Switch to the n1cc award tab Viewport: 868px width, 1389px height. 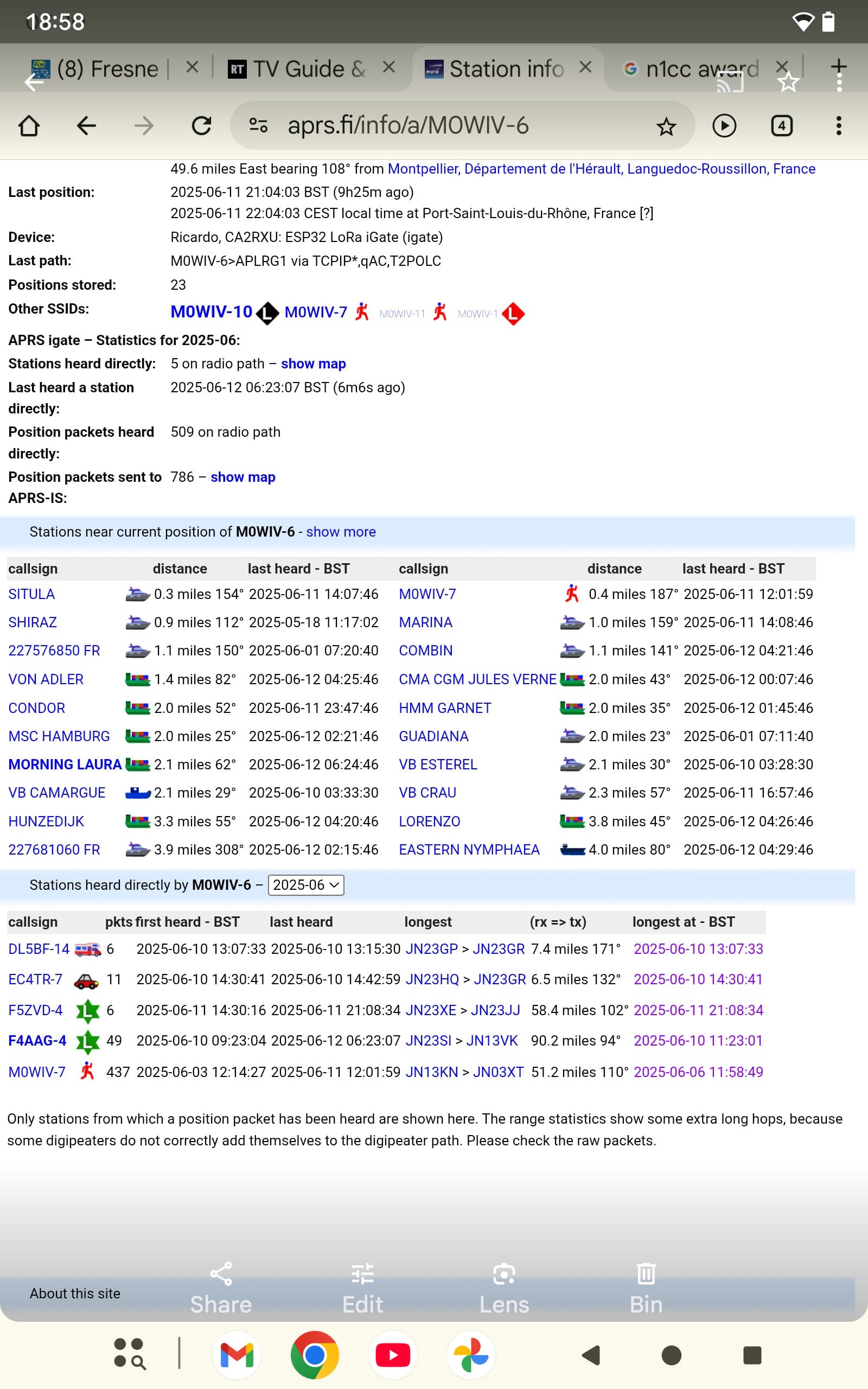tap(692, 69)
